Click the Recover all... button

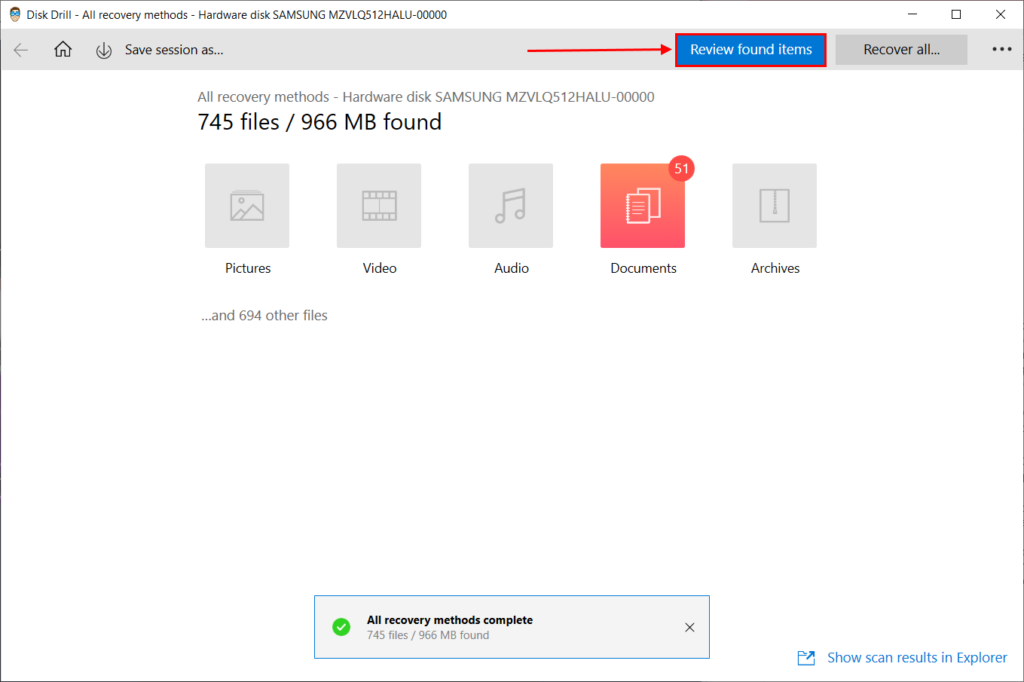[901, 50]
